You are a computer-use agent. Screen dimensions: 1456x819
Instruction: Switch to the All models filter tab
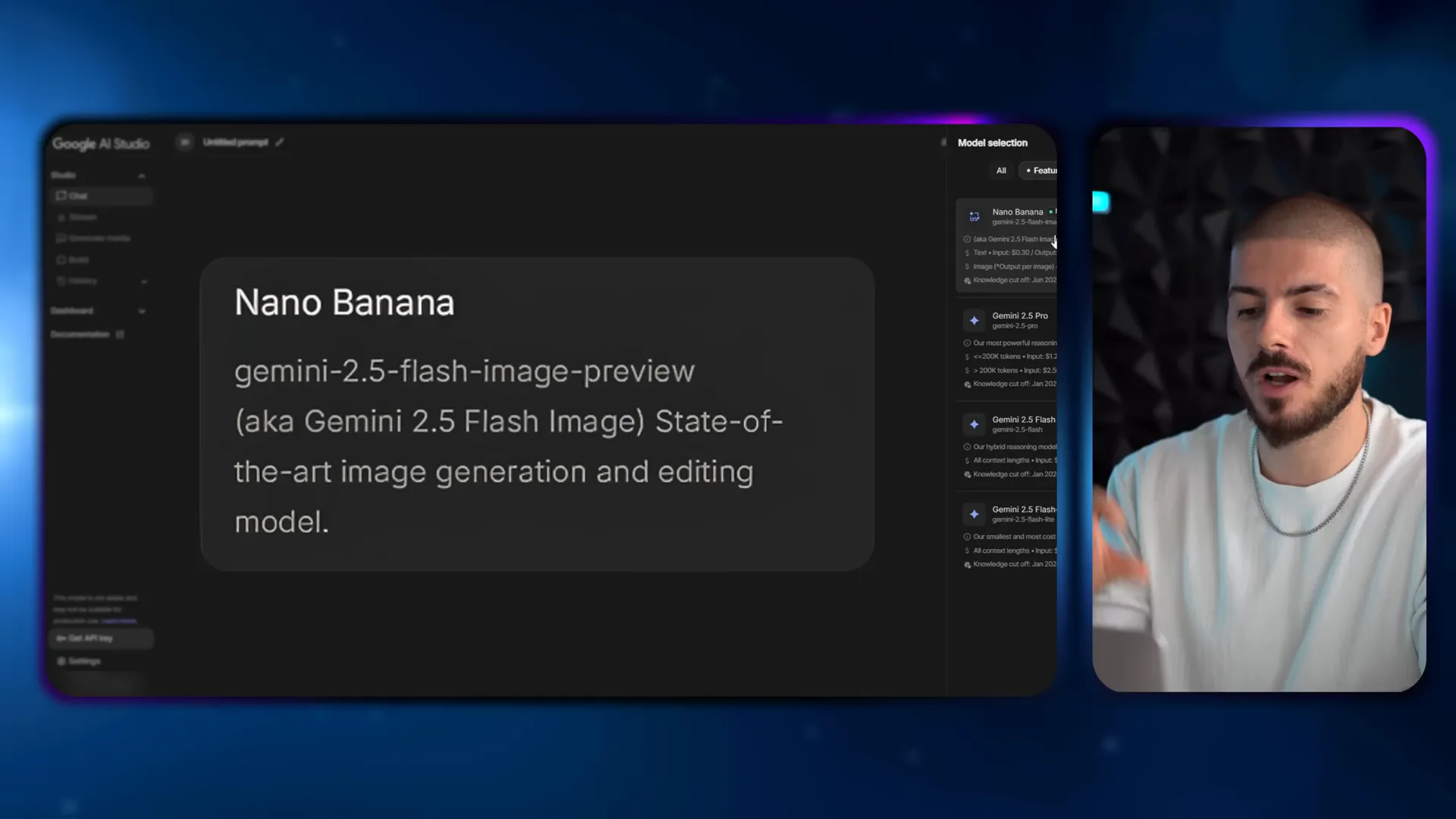[x=1001, y=171]
